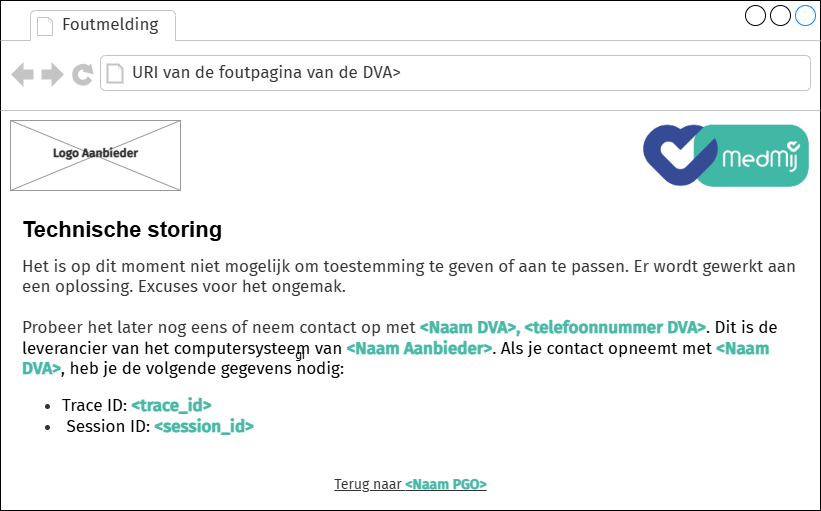The image size is (821, 511).
Task: Click the page icon in the address bar
Action: [x=116, y=73]
